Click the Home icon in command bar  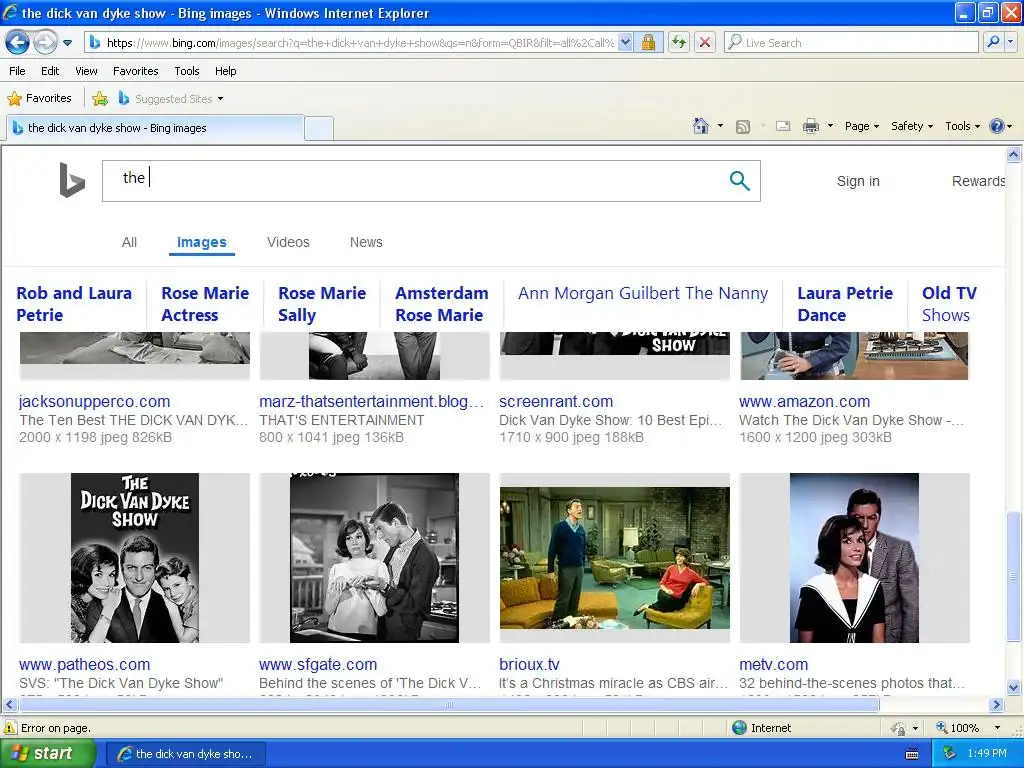tap(701, 126)
